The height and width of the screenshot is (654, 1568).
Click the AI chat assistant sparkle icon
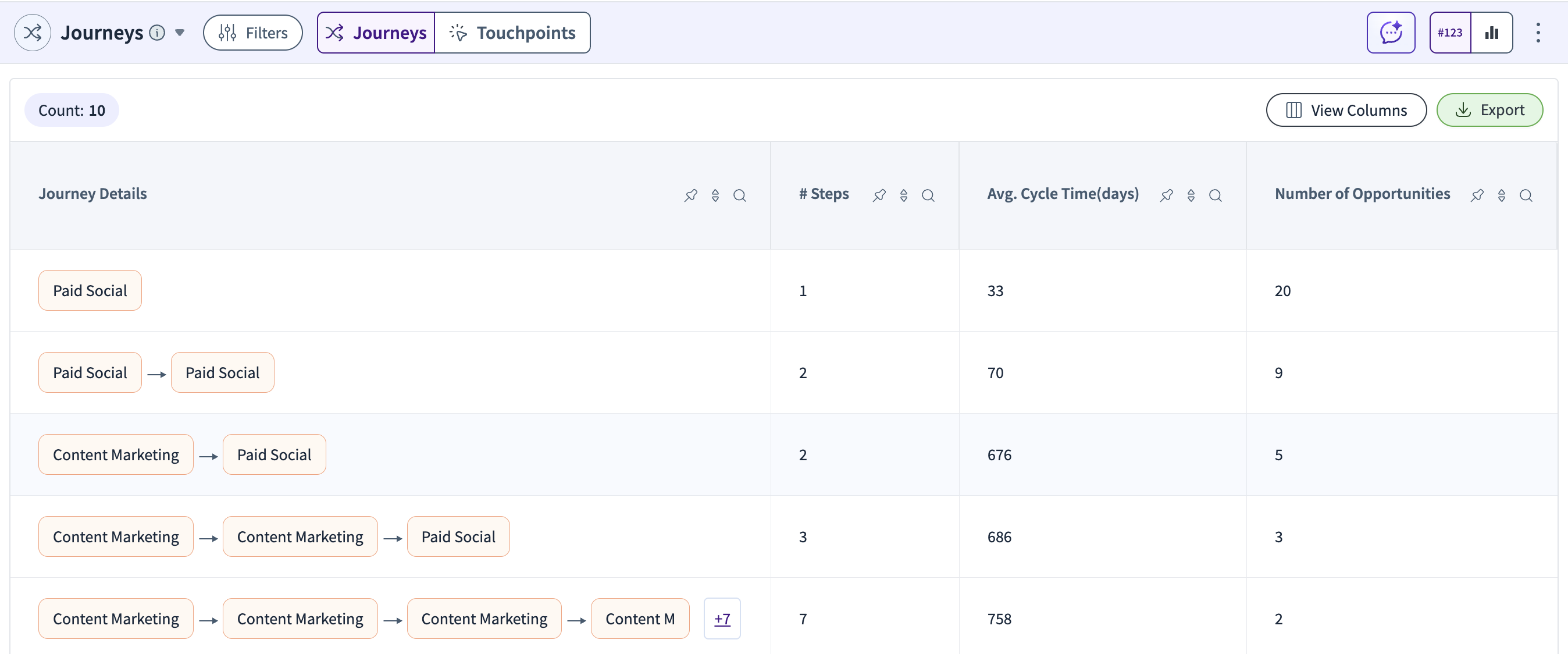[x=1390, y=32]
